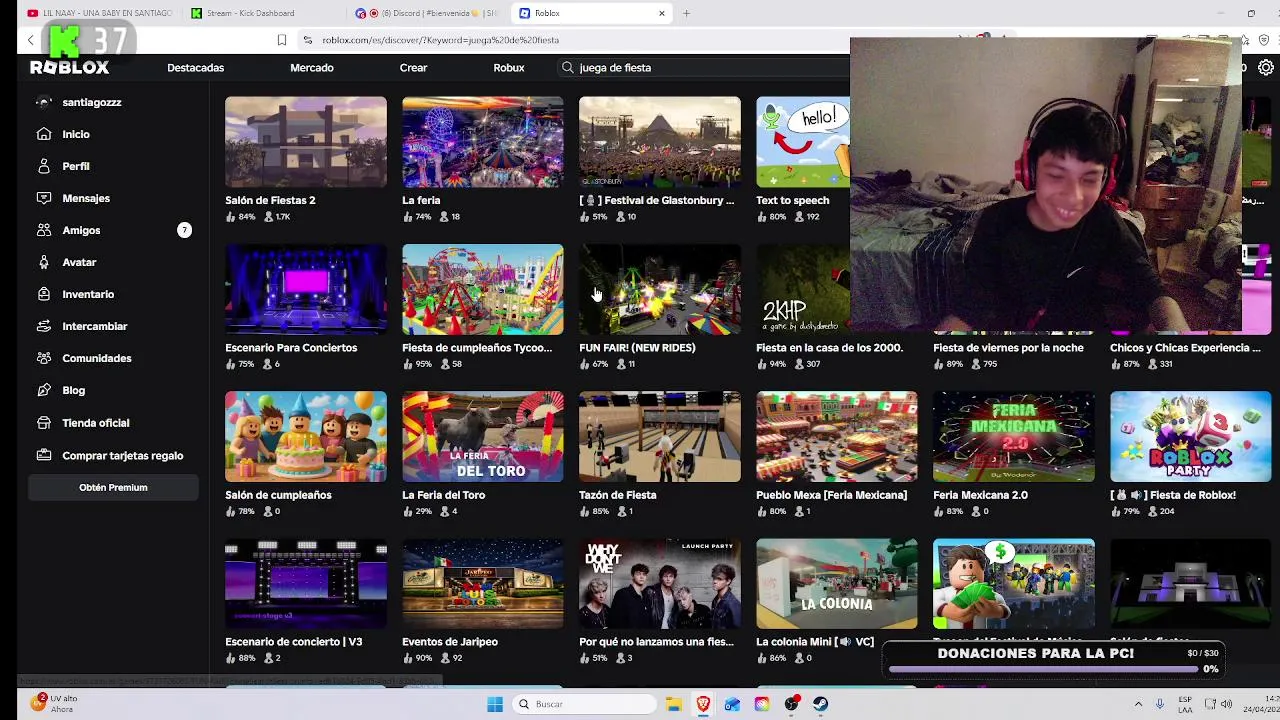The image size is (1280, 720).
Task: Open Mensajes via its message icon
Action: coord(44,198)
